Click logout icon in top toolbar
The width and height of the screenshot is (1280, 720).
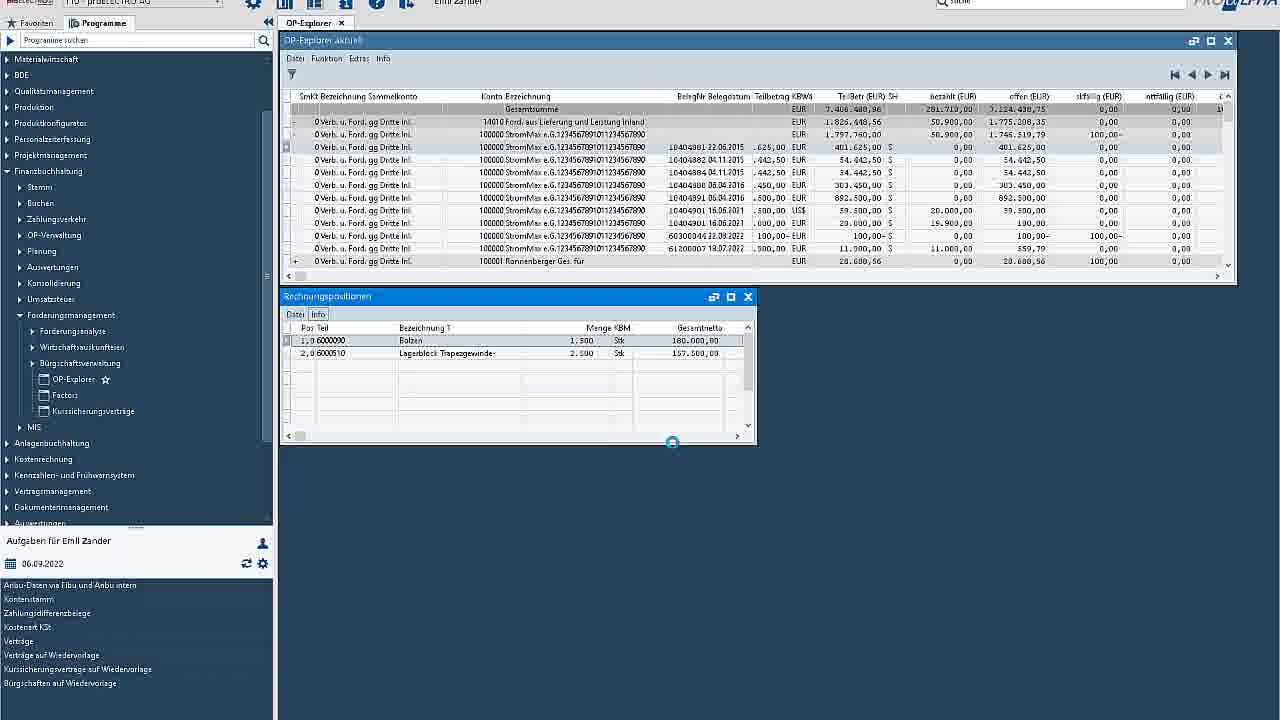pos(406,4)
